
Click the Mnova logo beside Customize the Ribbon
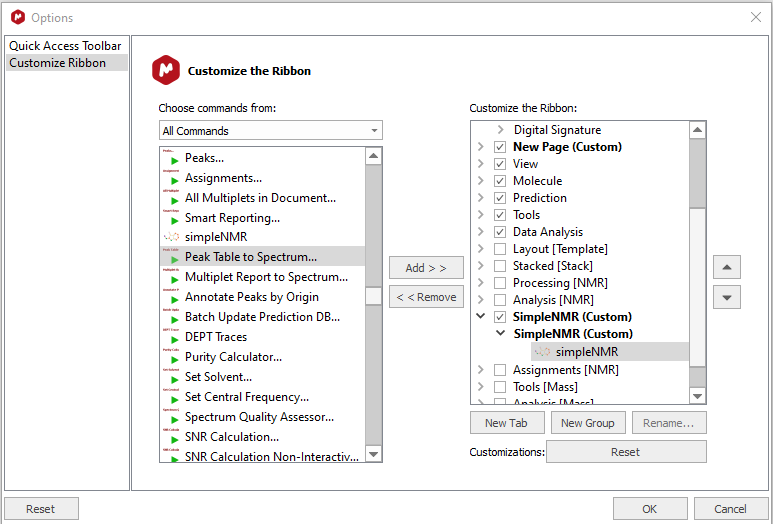[x=166, y=70]
